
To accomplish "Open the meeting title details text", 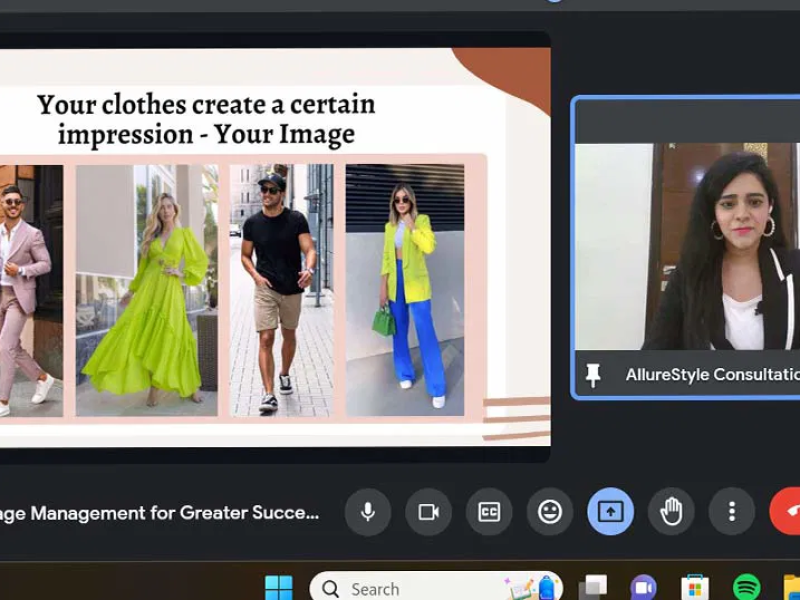I will point(159,513).
